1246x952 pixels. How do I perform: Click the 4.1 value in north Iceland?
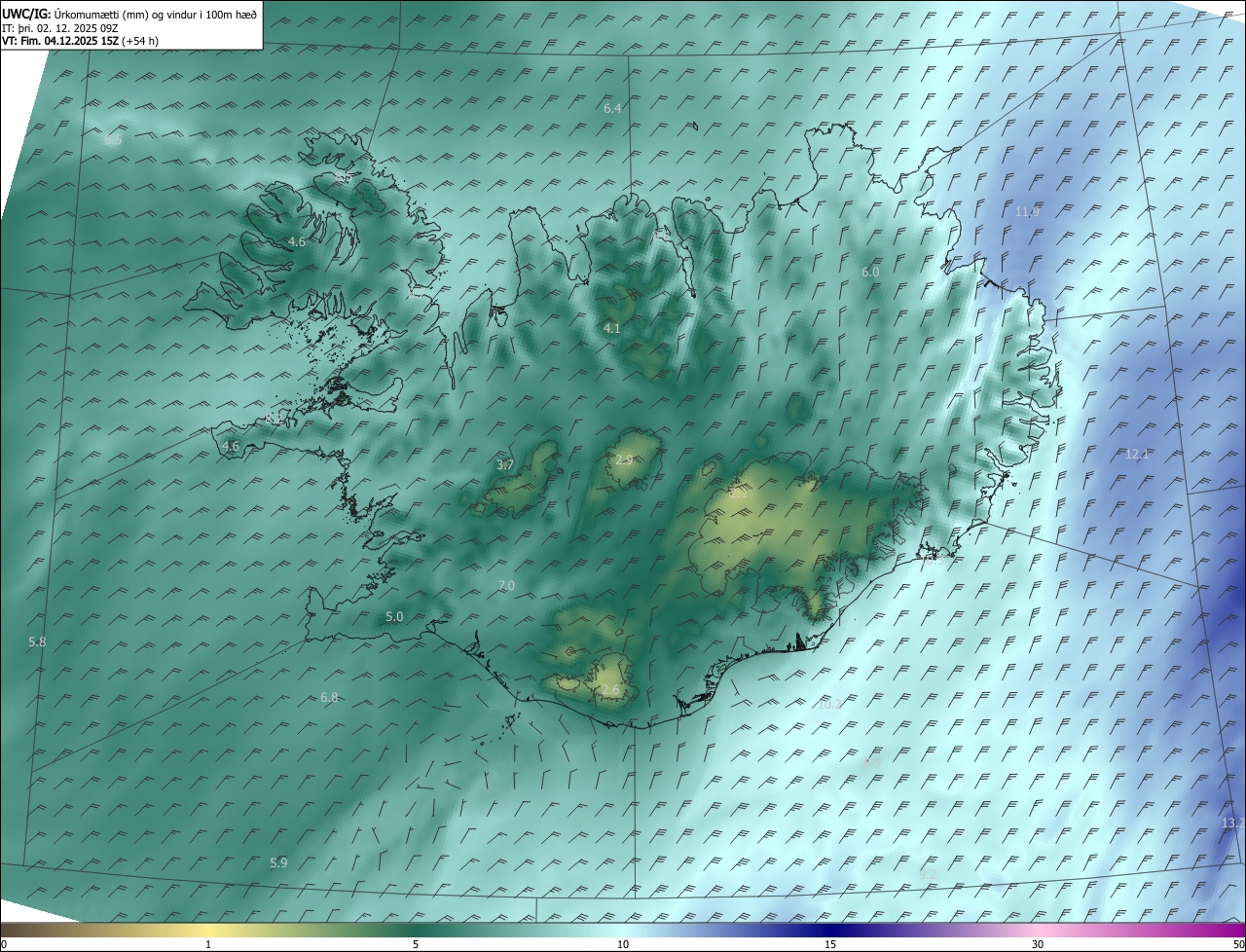611,329
